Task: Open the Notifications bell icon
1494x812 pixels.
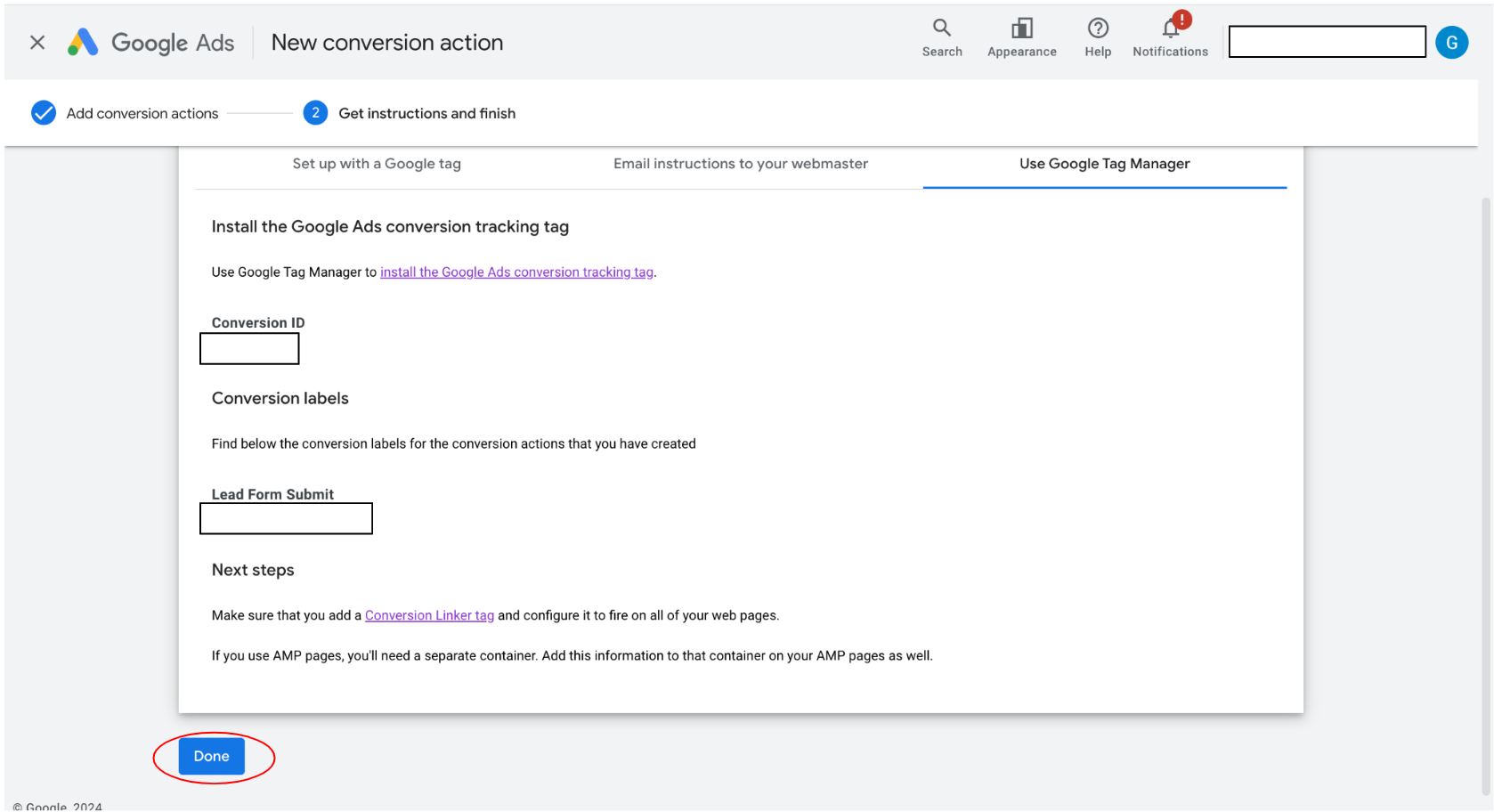Action: pyautogui.click(x=1170, y=29)
